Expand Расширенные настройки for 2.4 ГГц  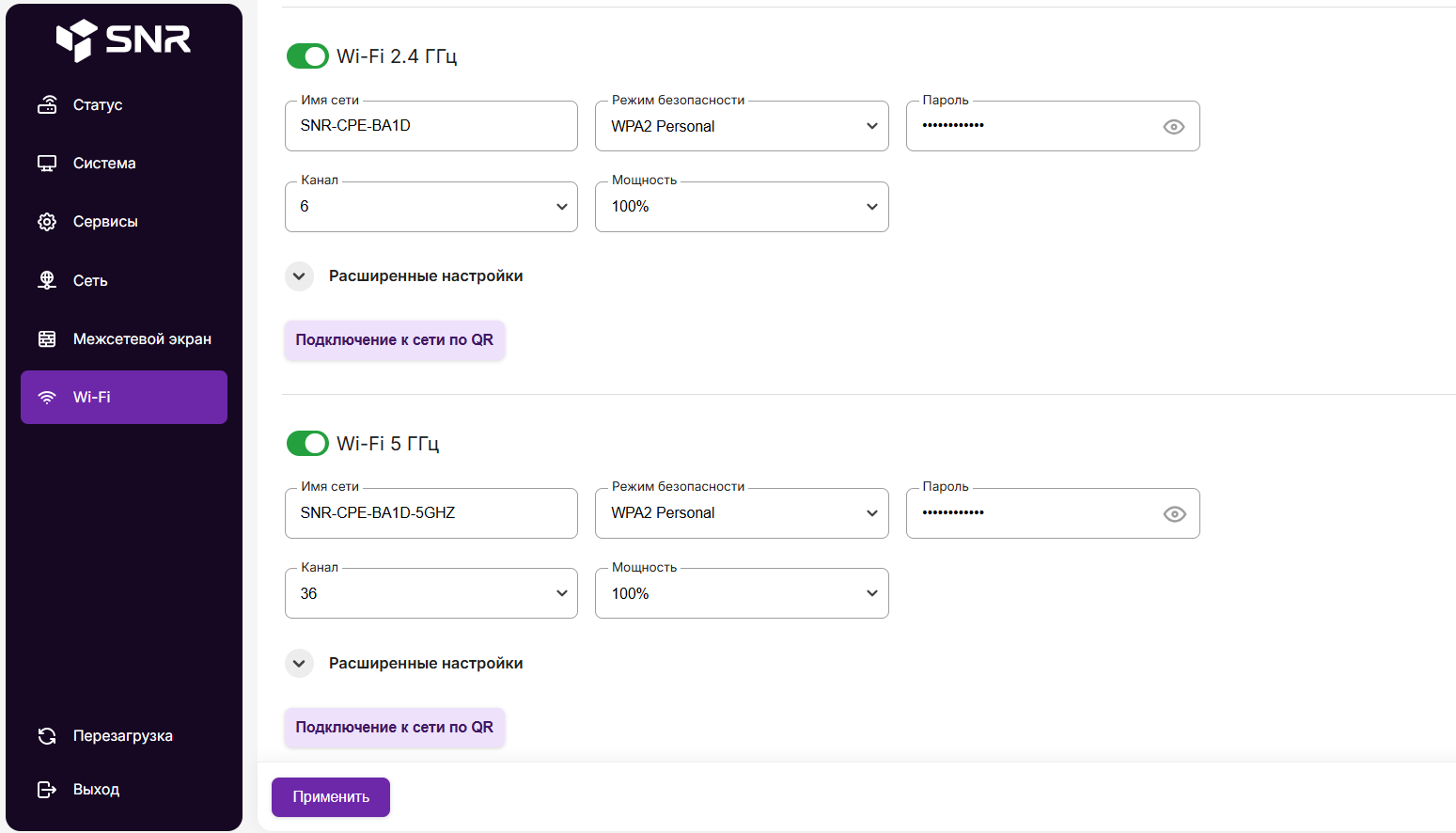[299, 276]
